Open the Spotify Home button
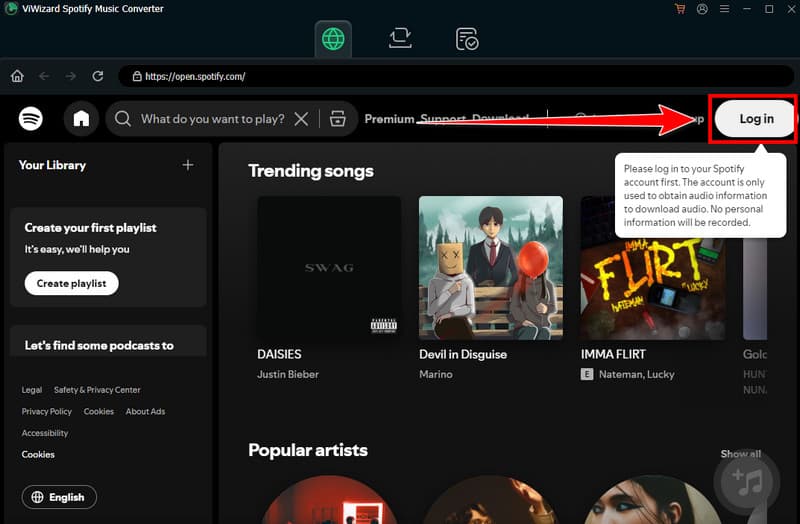 81,118
